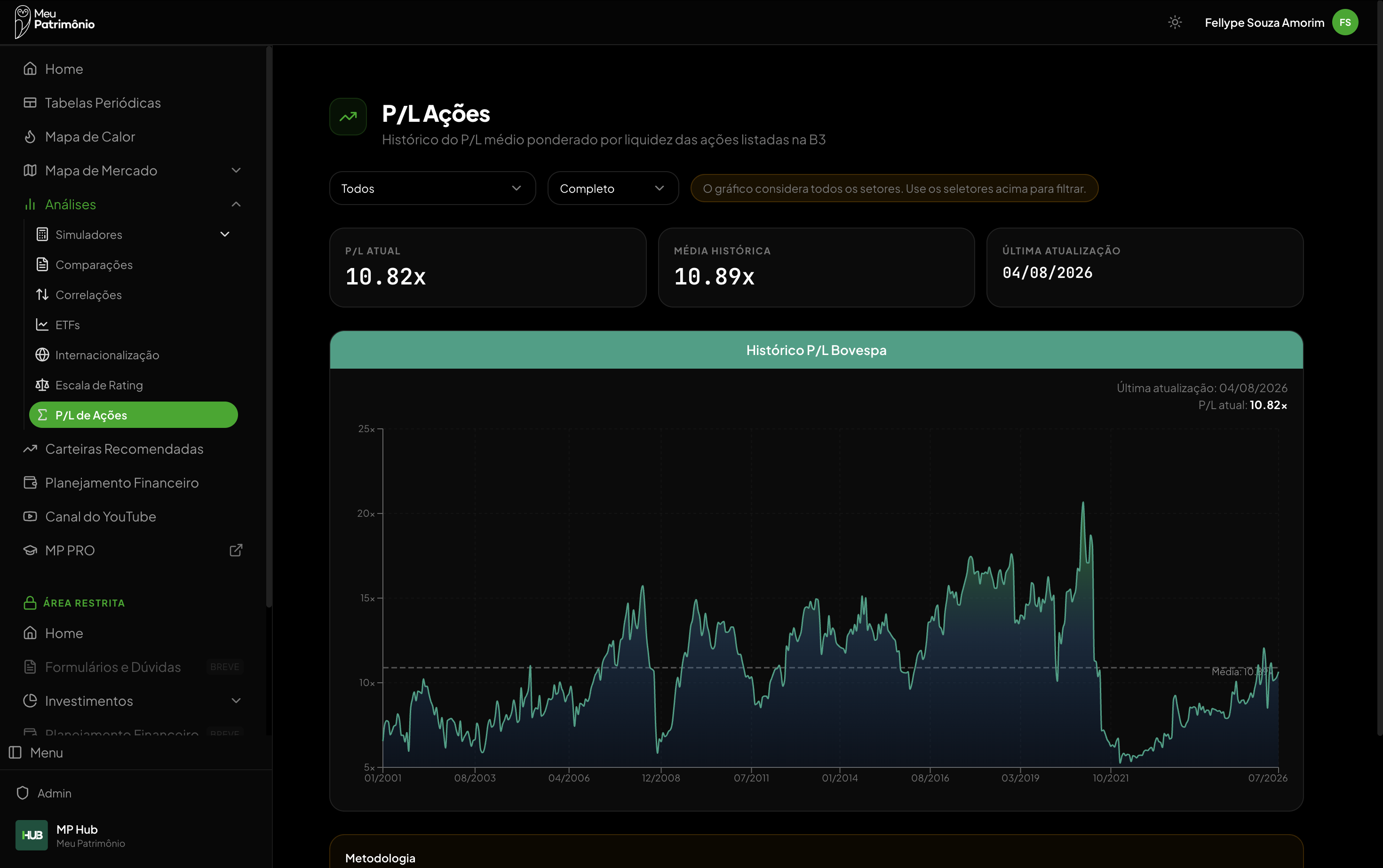The image size is (1383, 868).
Task: Open the FS user avatar
Action: pyautogui.click(x=1345, y=23)
